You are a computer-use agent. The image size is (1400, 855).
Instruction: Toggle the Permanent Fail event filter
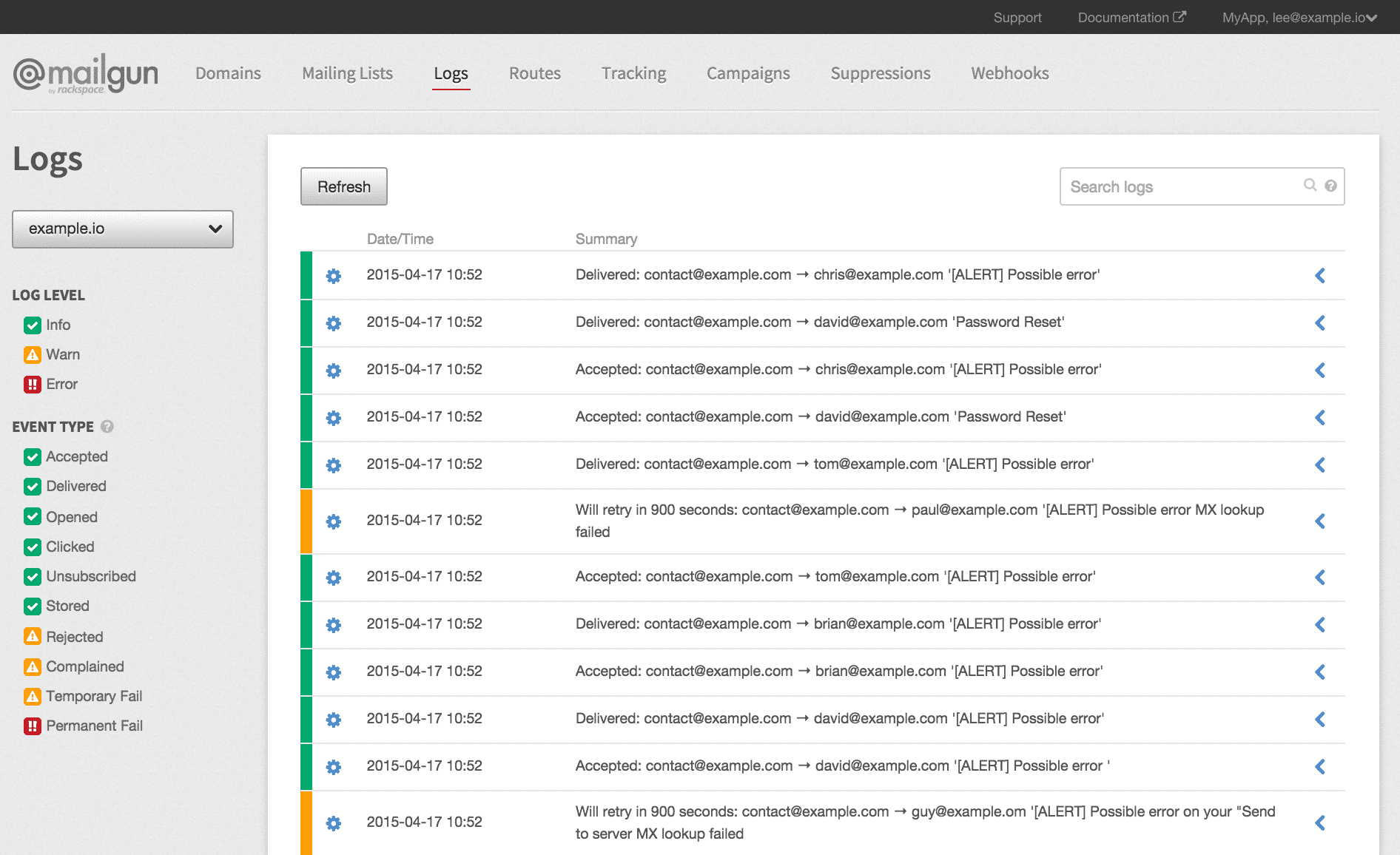pos(33,726)
